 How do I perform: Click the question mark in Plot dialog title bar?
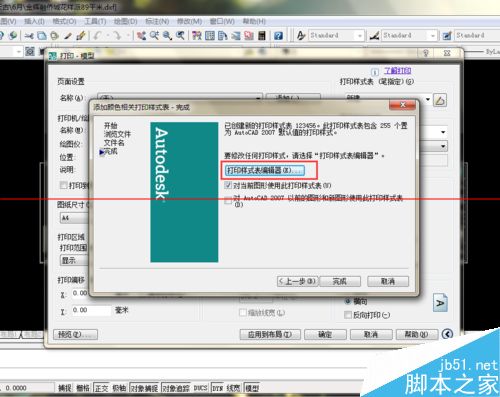point(425,53)
